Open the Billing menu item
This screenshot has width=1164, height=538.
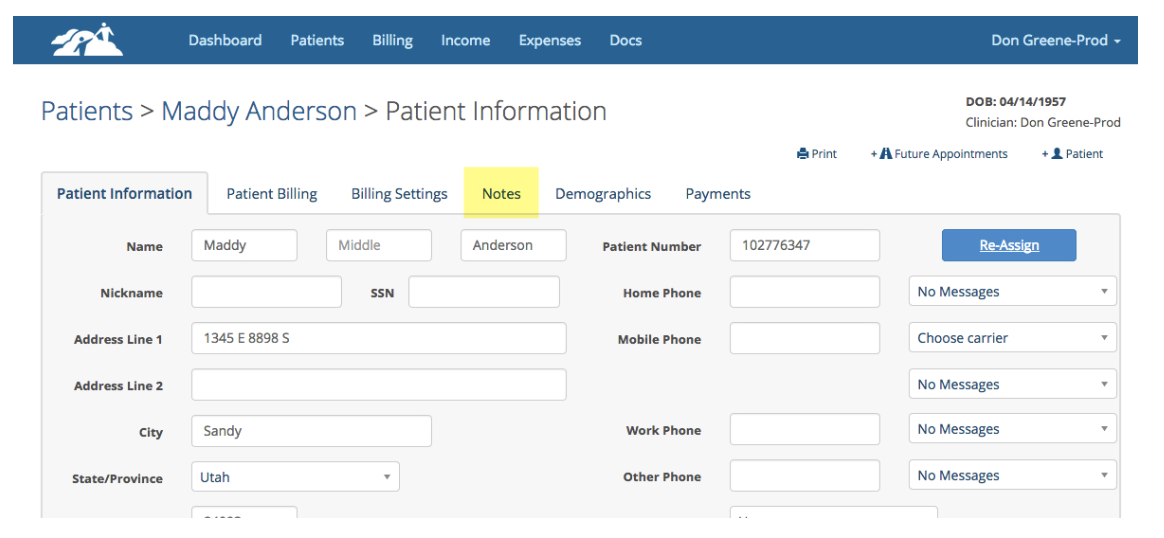coord(392,40)
